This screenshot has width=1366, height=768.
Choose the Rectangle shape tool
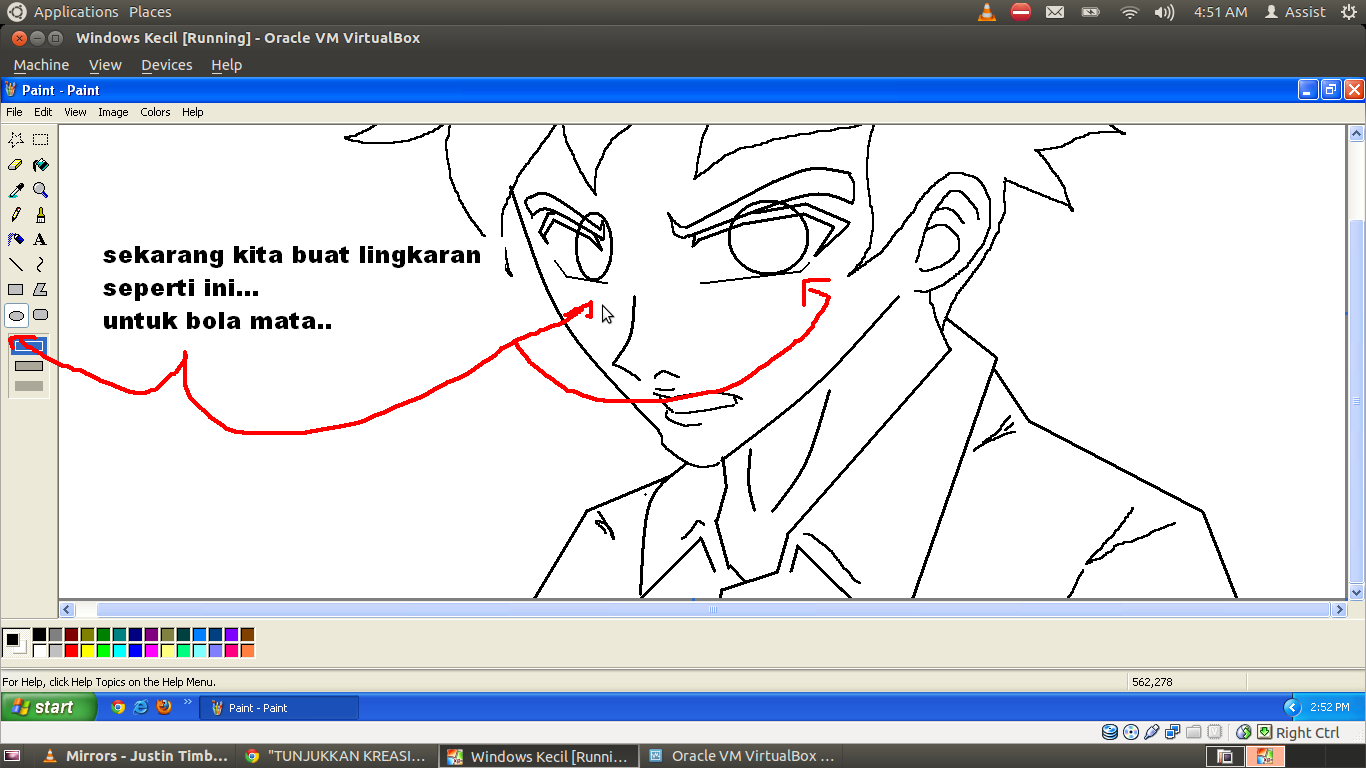(x=16, y=290)
